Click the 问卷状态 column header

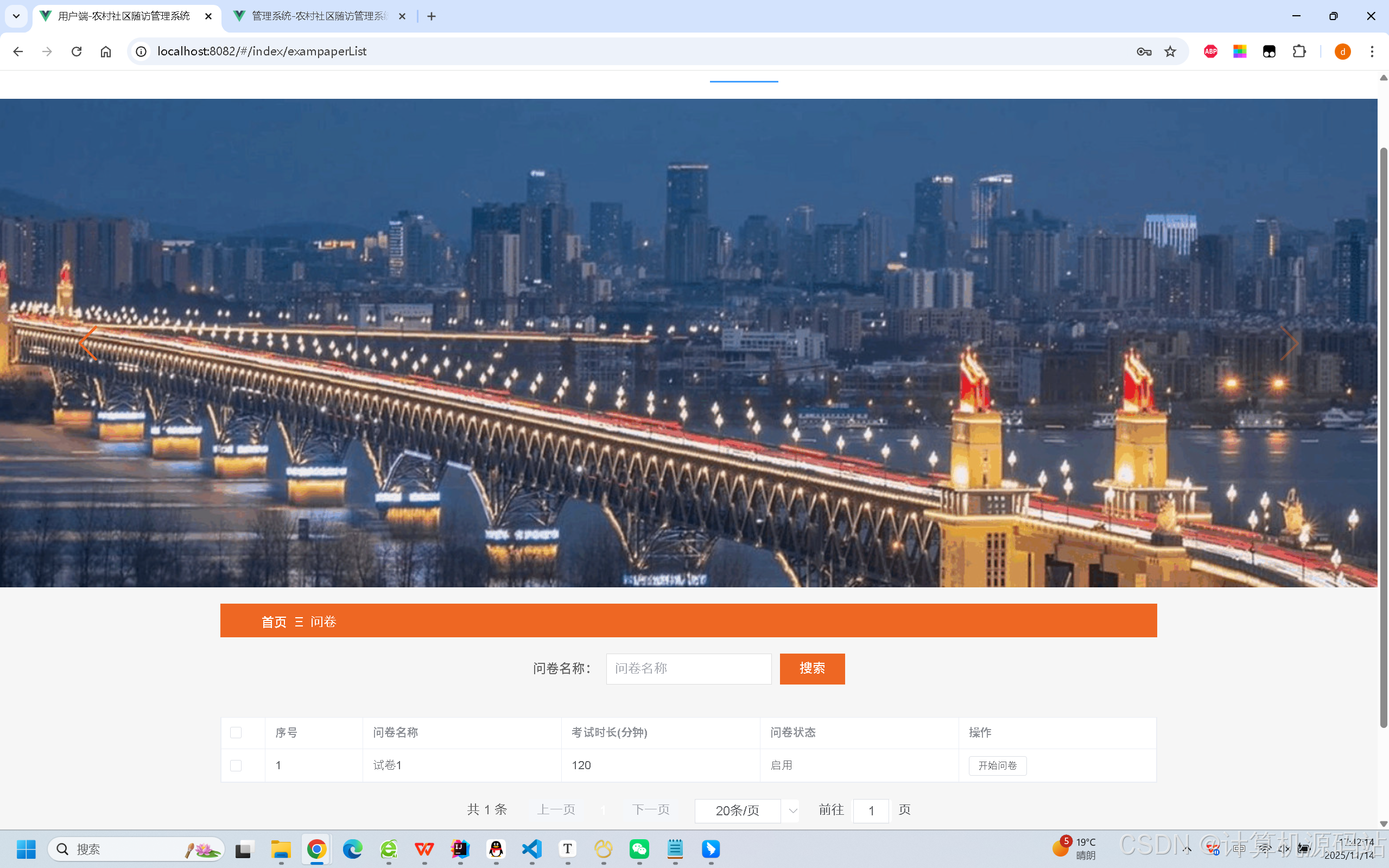[859, 732]
